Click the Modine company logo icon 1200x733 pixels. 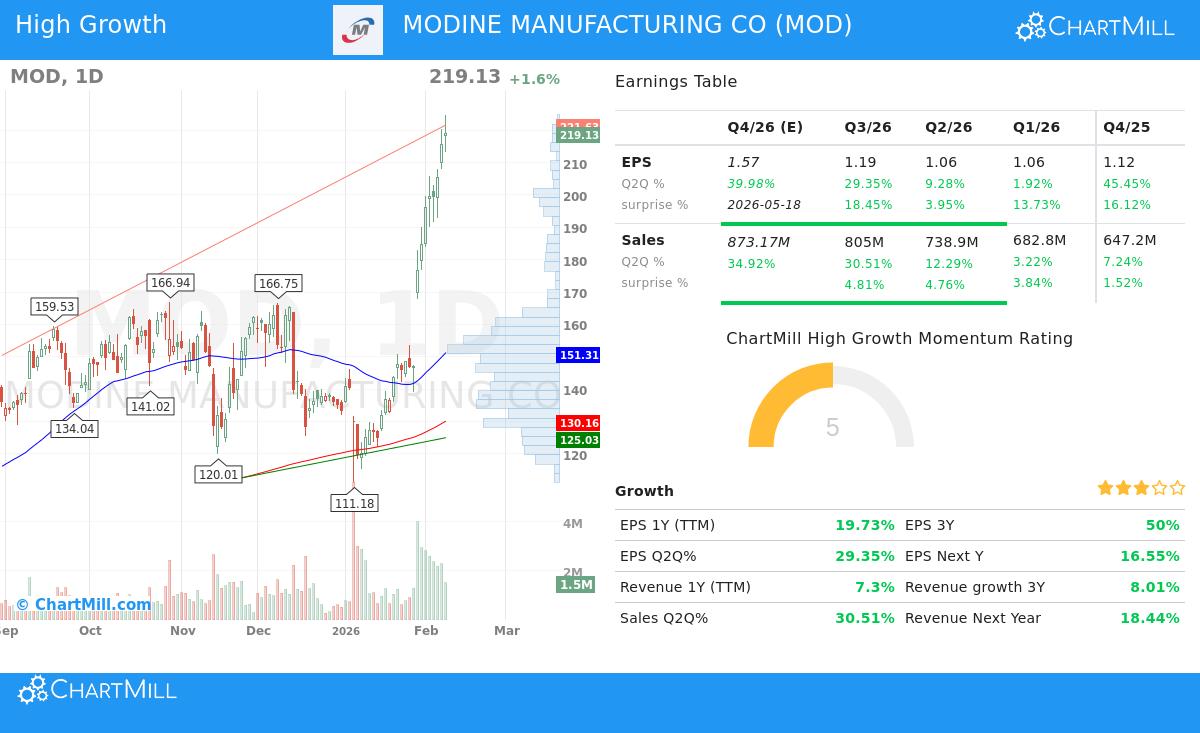(x=357, y=29)
